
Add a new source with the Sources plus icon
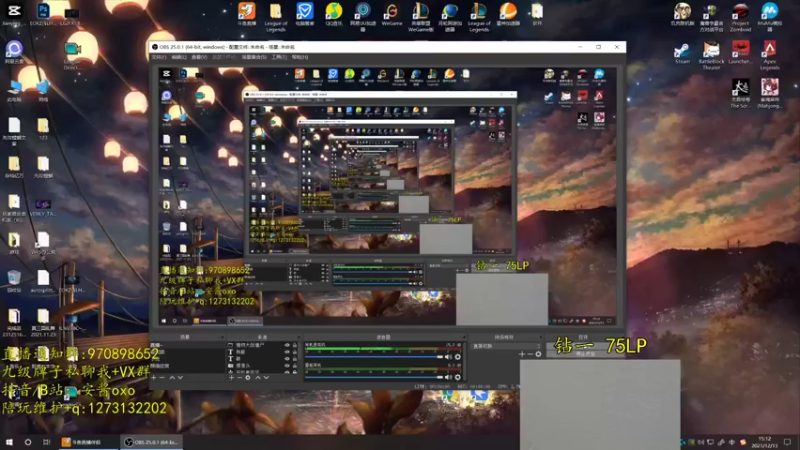click(231, 378)
